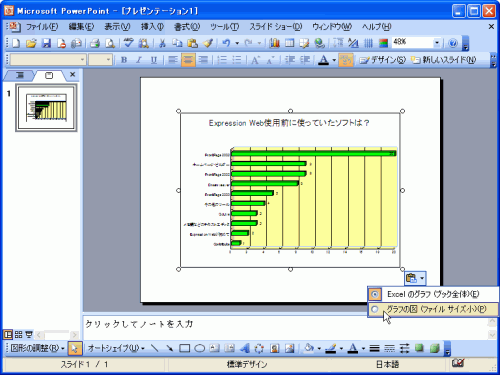Click the Color/Grayscale icon
500x375 pixels.
(x=383, y=43)
